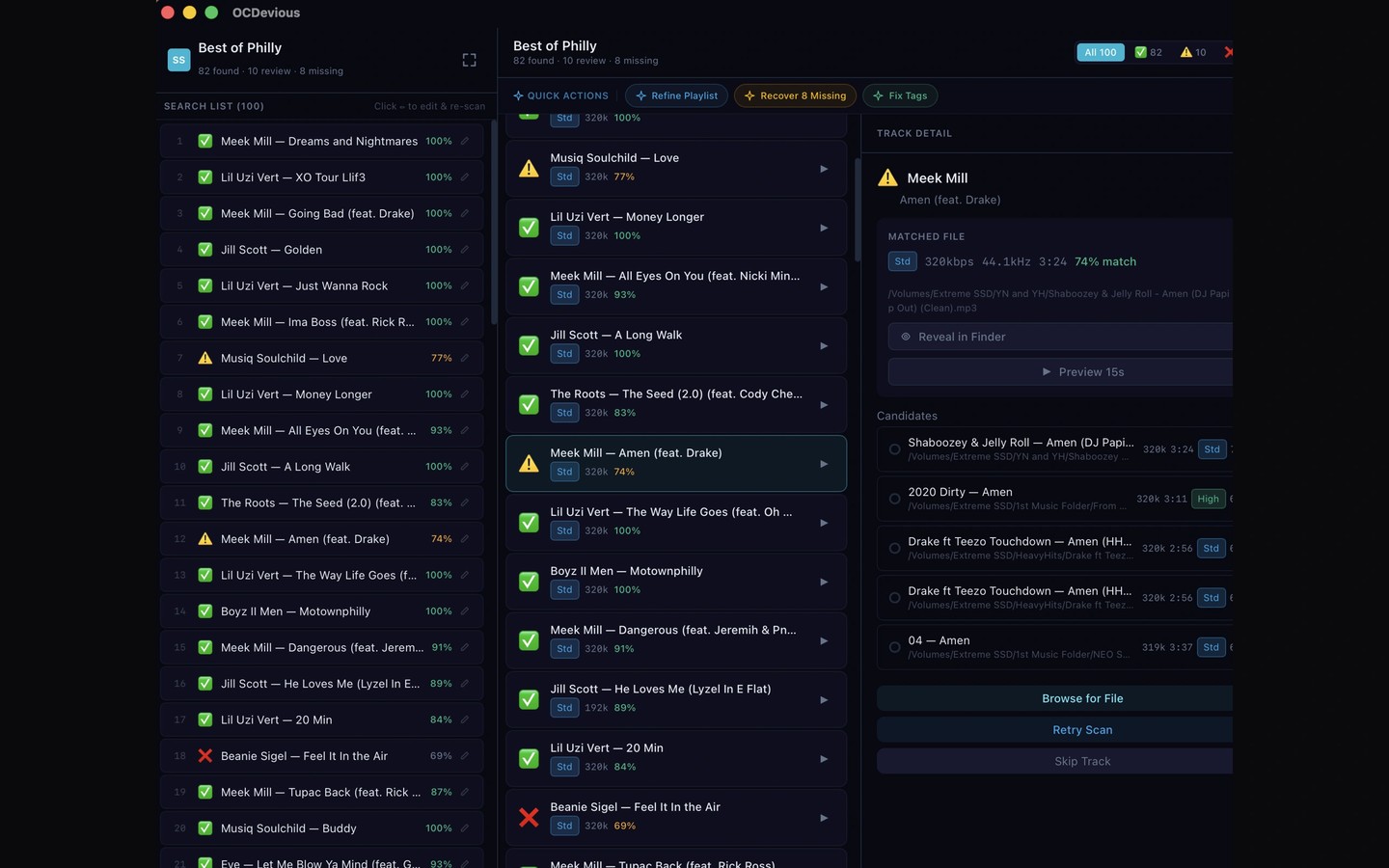Image resolution: width=1389 pixels, height=868 pixels.
Task: Play Musiq Soulchild — Love track card
Action: pos(824,169)
